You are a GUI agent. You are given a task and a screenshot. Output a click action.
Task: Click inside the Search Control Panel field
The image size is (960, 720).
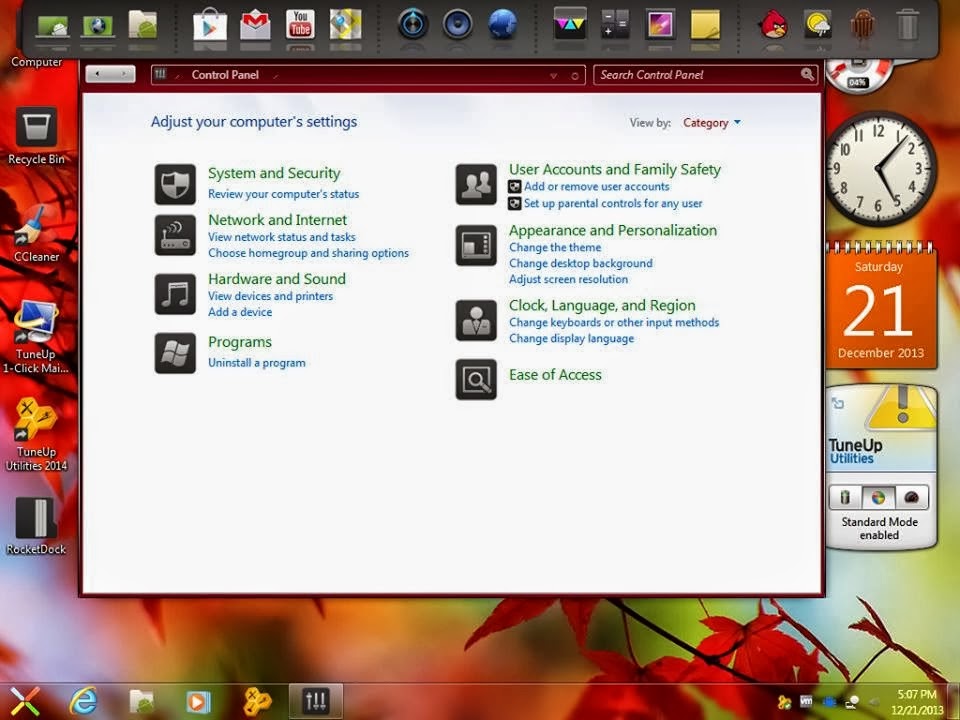pyautogui.click(x=700, y=74)
